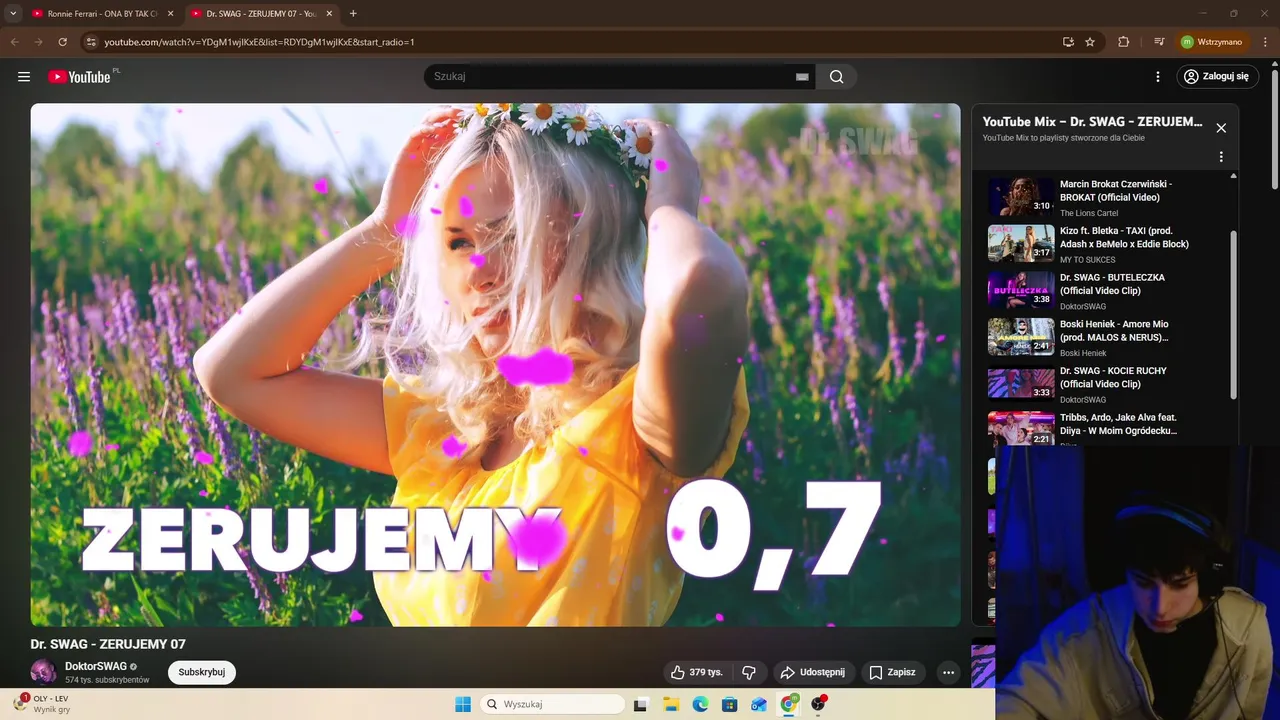Screen dimensions: 1280x720
Task: Open the Mix playlist three-dot options
Action: pyautogui.click(x=1221, y=157)
